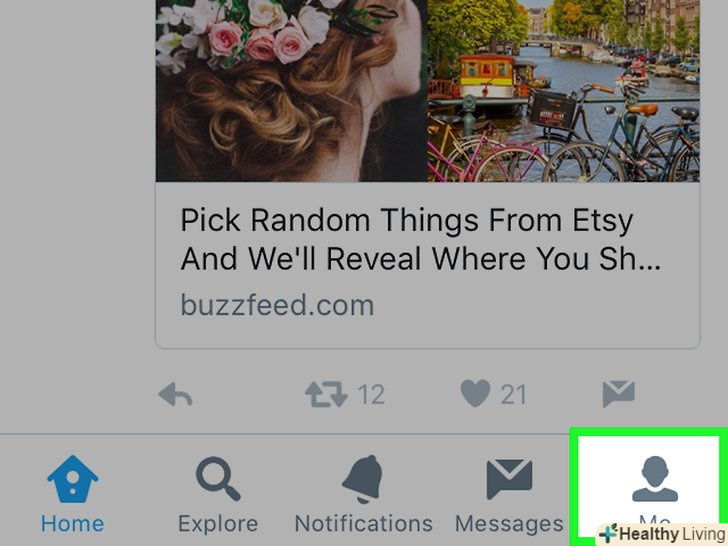Click the Healthy Living watermark logo
The width and height of the screenshot is (728, 546).
pos(663,533)
